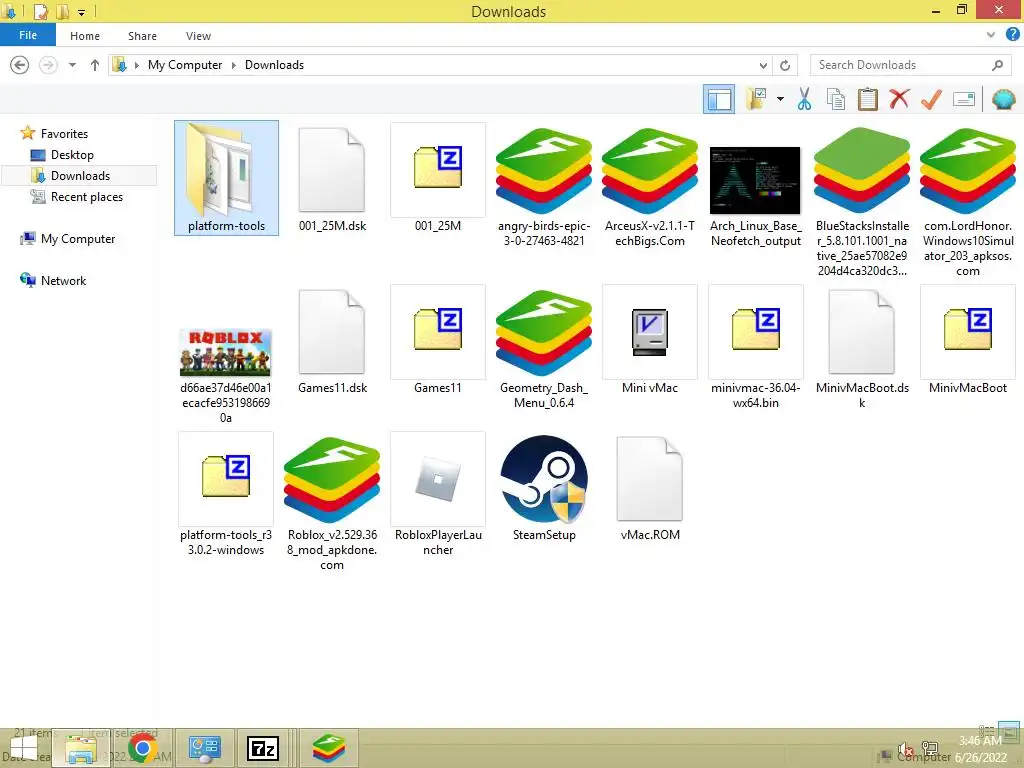The height and width of the screenshot is (768, 1024).
Task: Open the address bar history dropdown
Action: point(763,65)
